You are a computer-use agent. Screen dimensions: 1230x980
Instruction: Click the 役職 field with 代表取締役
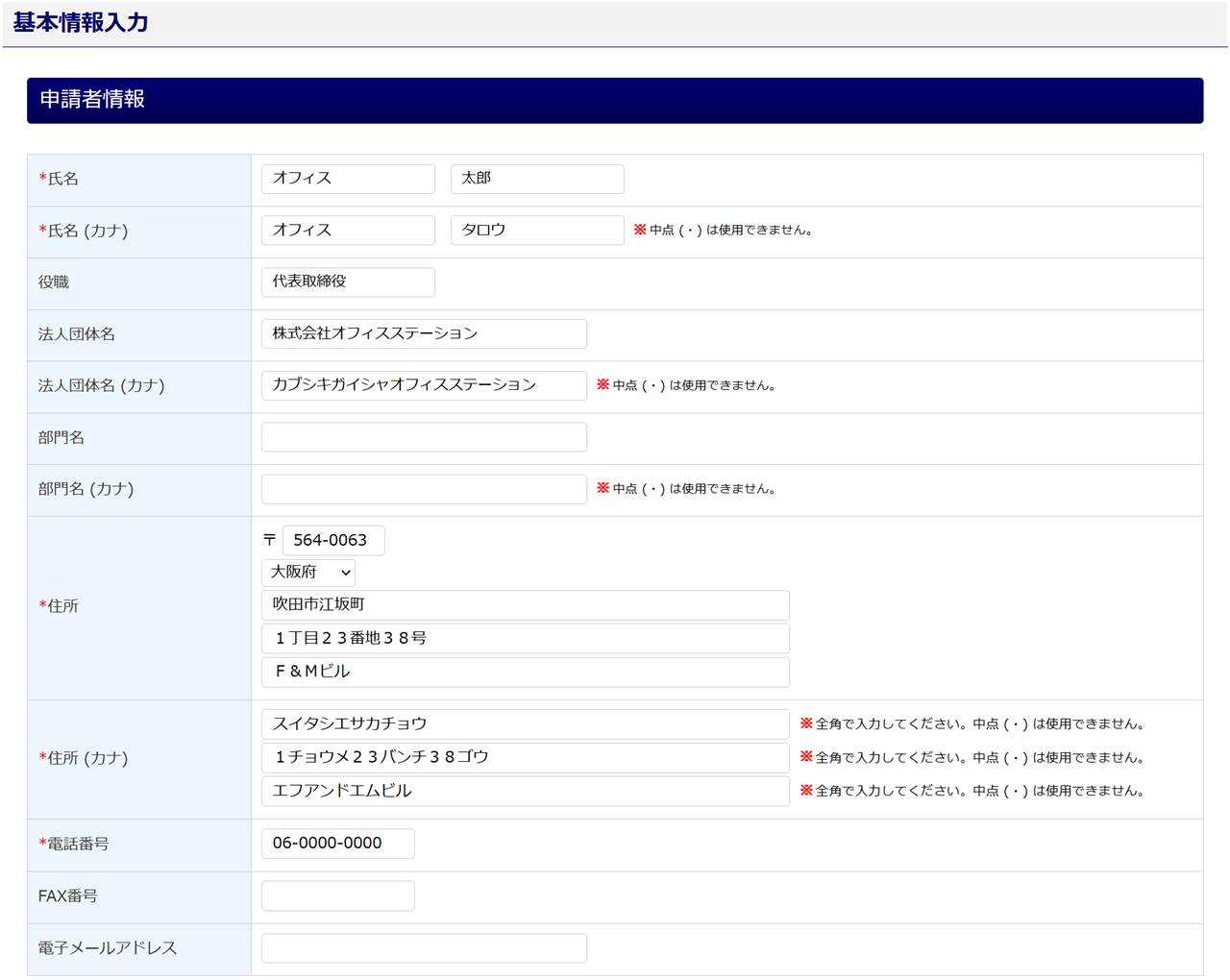point(348,282)
